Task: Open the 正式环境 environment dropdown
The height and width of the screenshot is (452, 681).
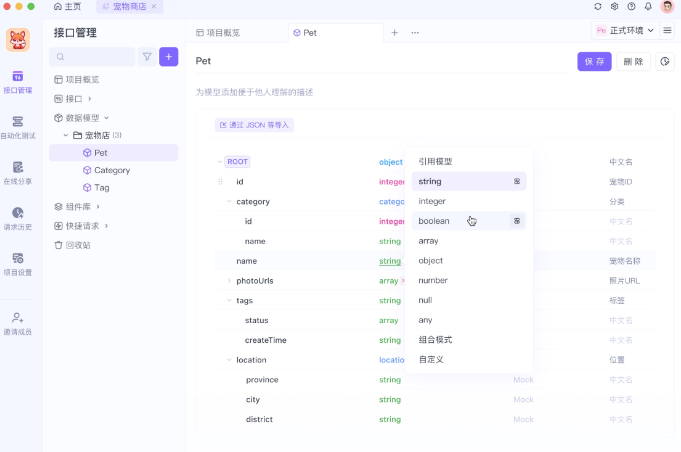Action: pyautogui.click(x=625, y=31)
